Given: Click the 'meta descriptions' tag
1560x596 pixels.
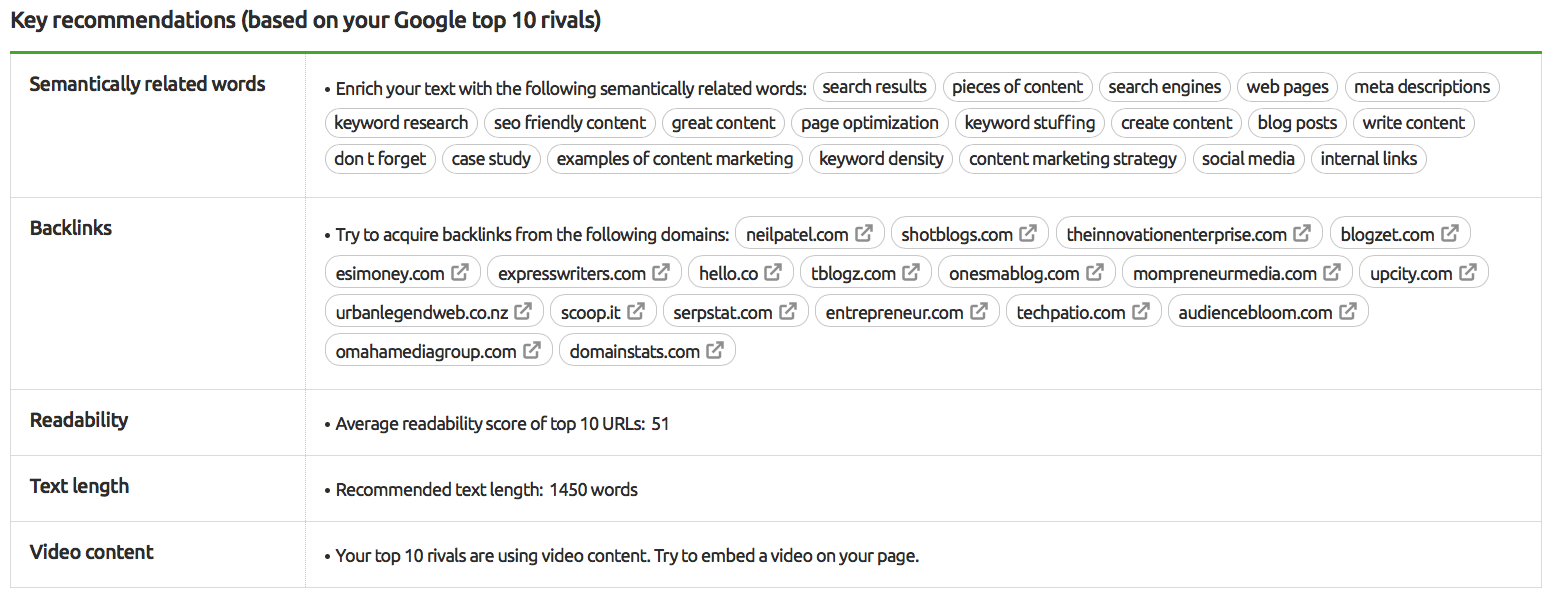Looking at the screenshot, I should click(1422, 87).
